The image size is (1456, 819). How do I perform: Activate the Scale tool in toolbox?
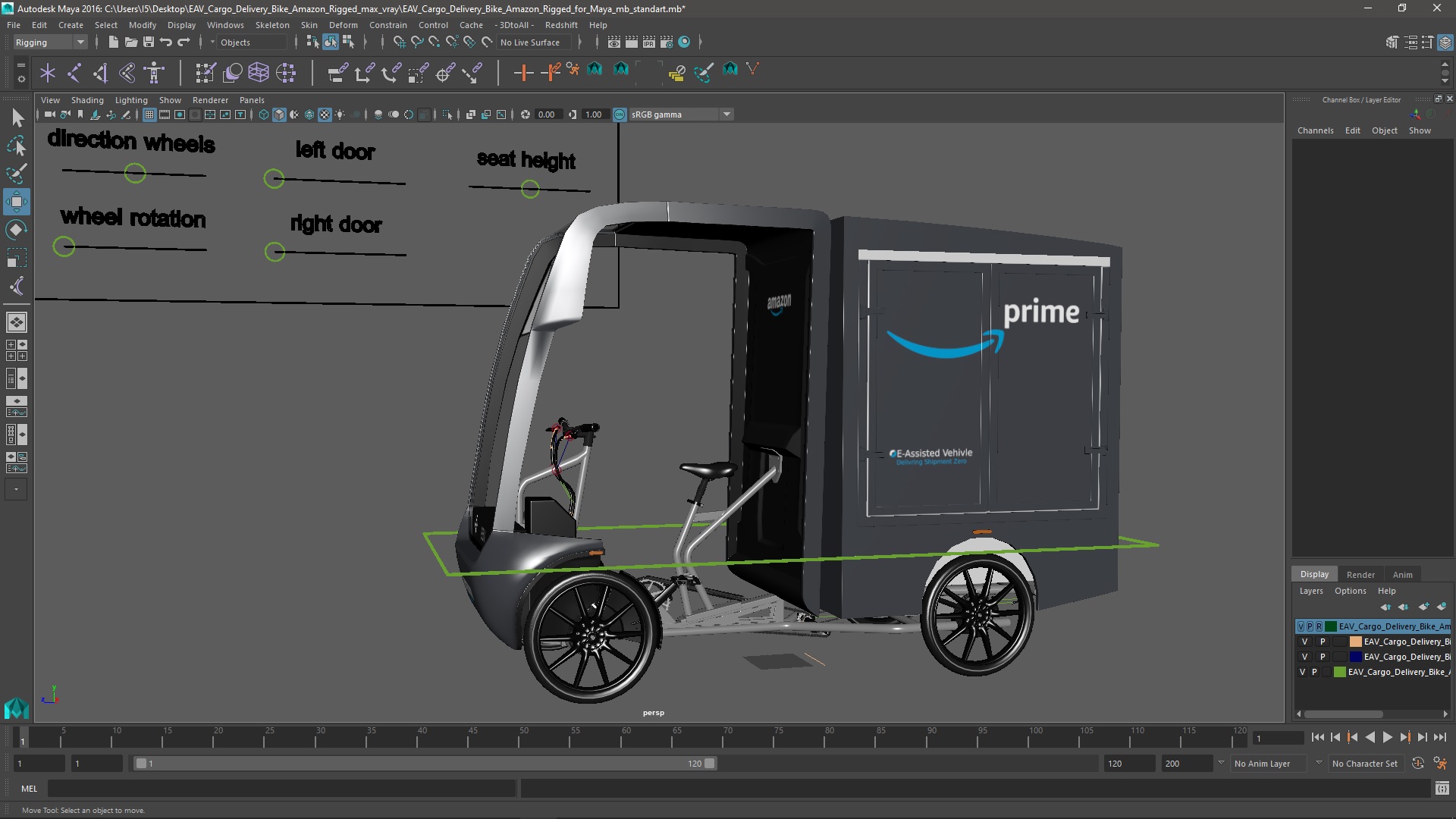click(x=17, y=258)
